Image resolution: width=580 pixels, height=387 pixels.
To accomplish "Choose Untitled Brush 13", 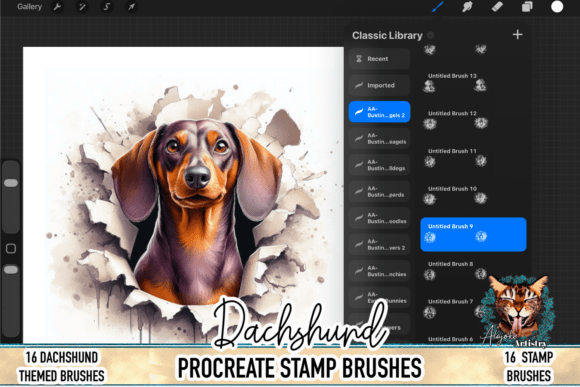I will click(473, 83).
